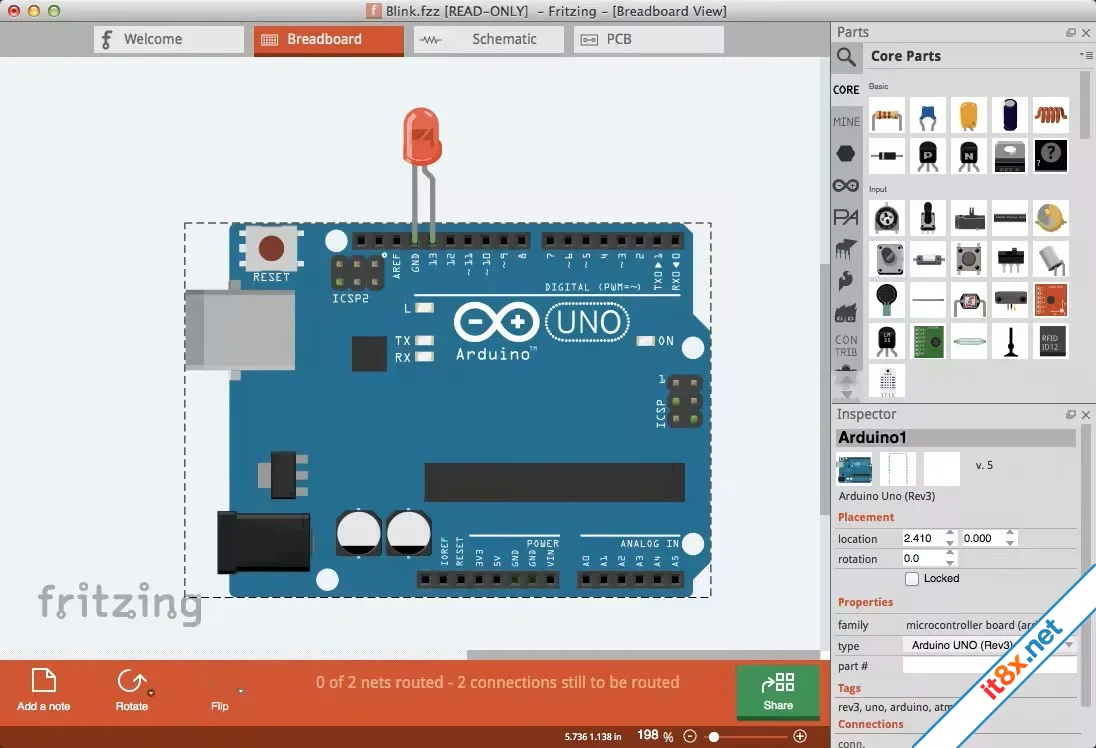This screenshot has height=748, width=1096.
Task: Switch to the MINE parts bin
Action: pyautogui.click(x=846, y=122)
